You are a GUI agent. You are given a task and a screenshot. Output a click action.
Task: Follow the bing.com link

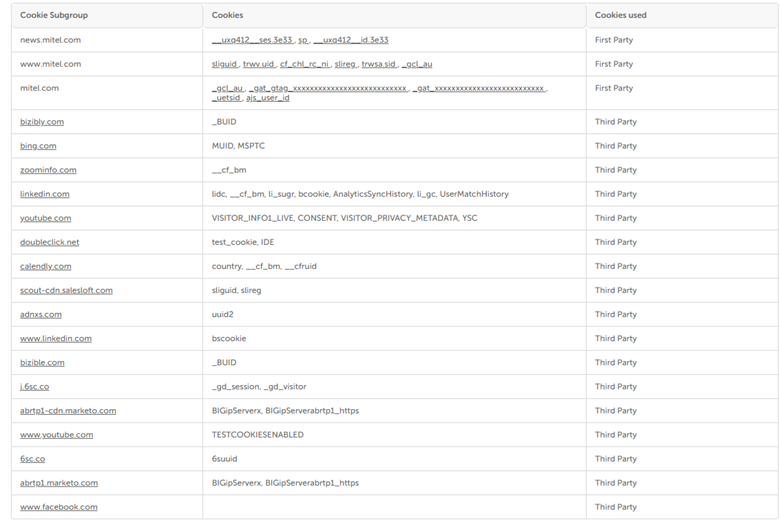tap(38, 146)
